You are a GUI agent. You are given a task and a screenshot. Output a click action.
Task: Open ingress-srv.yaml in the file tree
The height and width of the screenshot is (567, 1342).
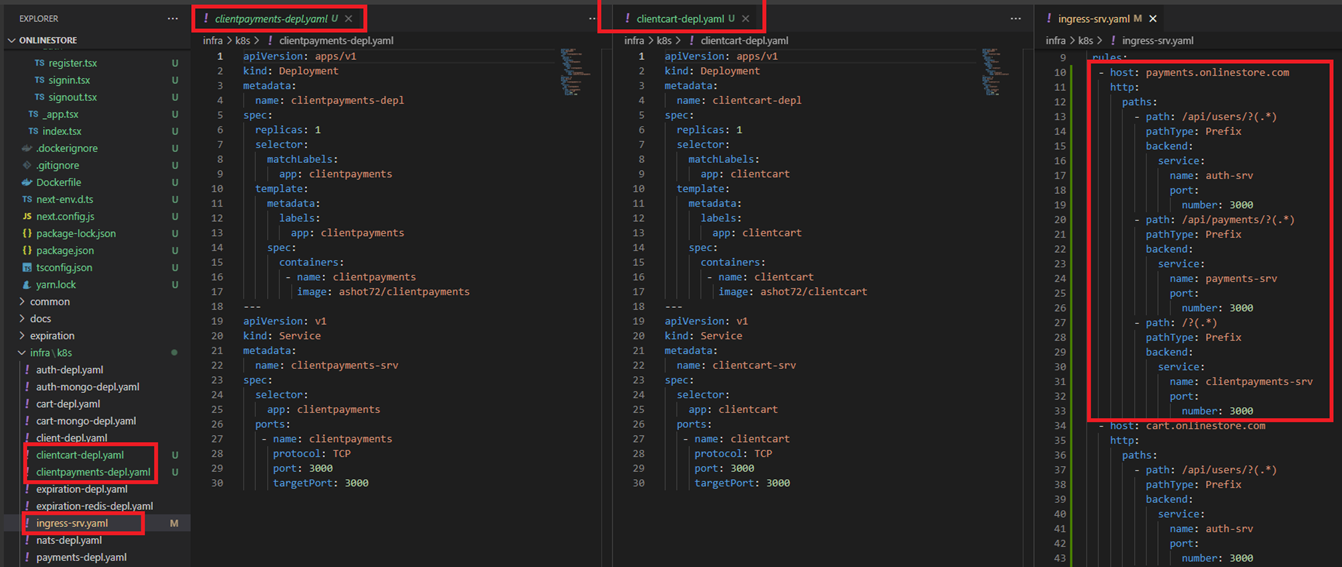pos(72,523)
